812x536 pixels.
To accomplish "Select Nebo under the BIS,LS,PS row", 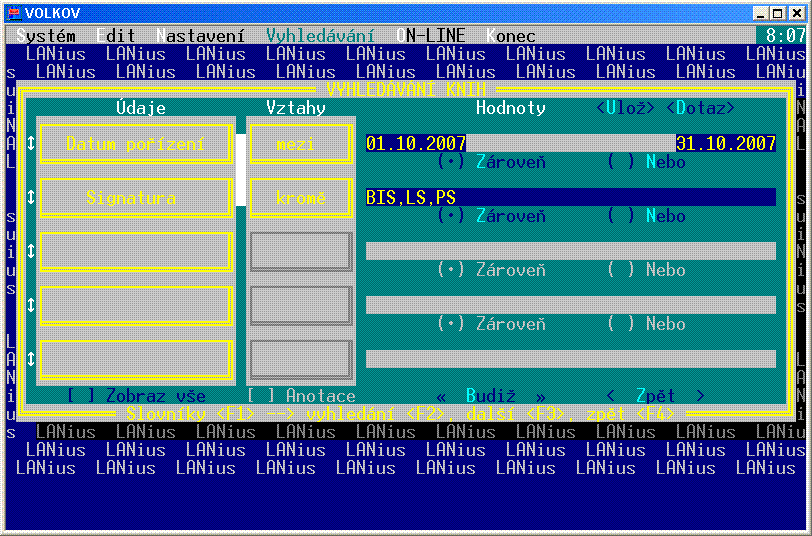I will click(646, 216).
